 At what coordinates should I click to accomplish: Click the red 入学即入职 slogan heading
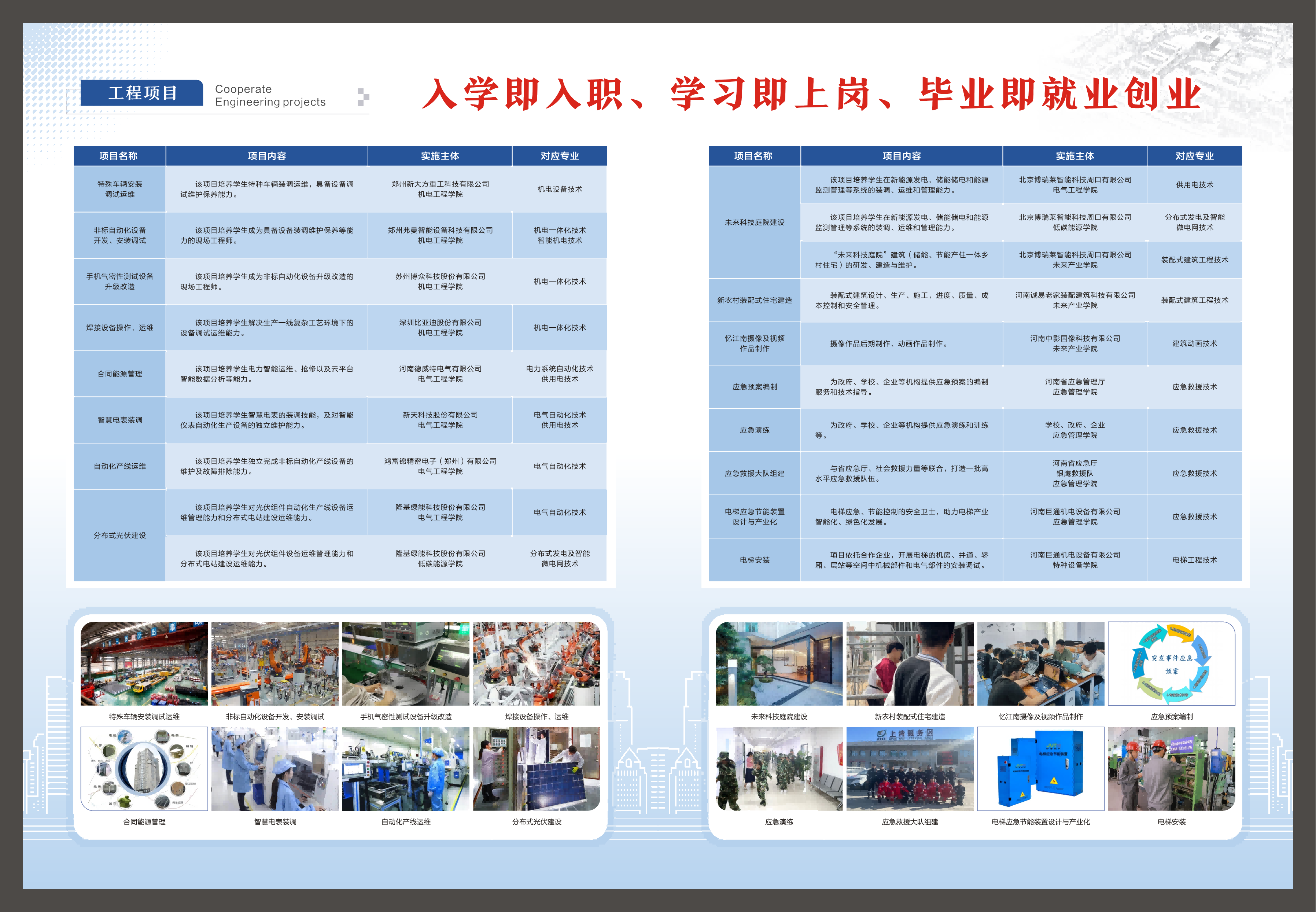(x=811, y=94)
